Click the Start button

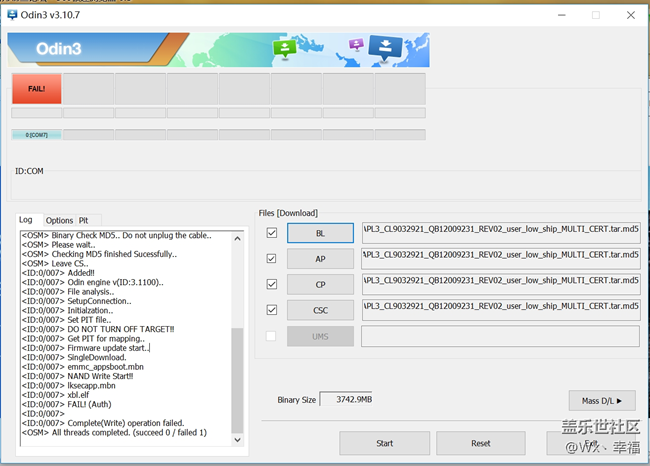click(x=384, y=443)
